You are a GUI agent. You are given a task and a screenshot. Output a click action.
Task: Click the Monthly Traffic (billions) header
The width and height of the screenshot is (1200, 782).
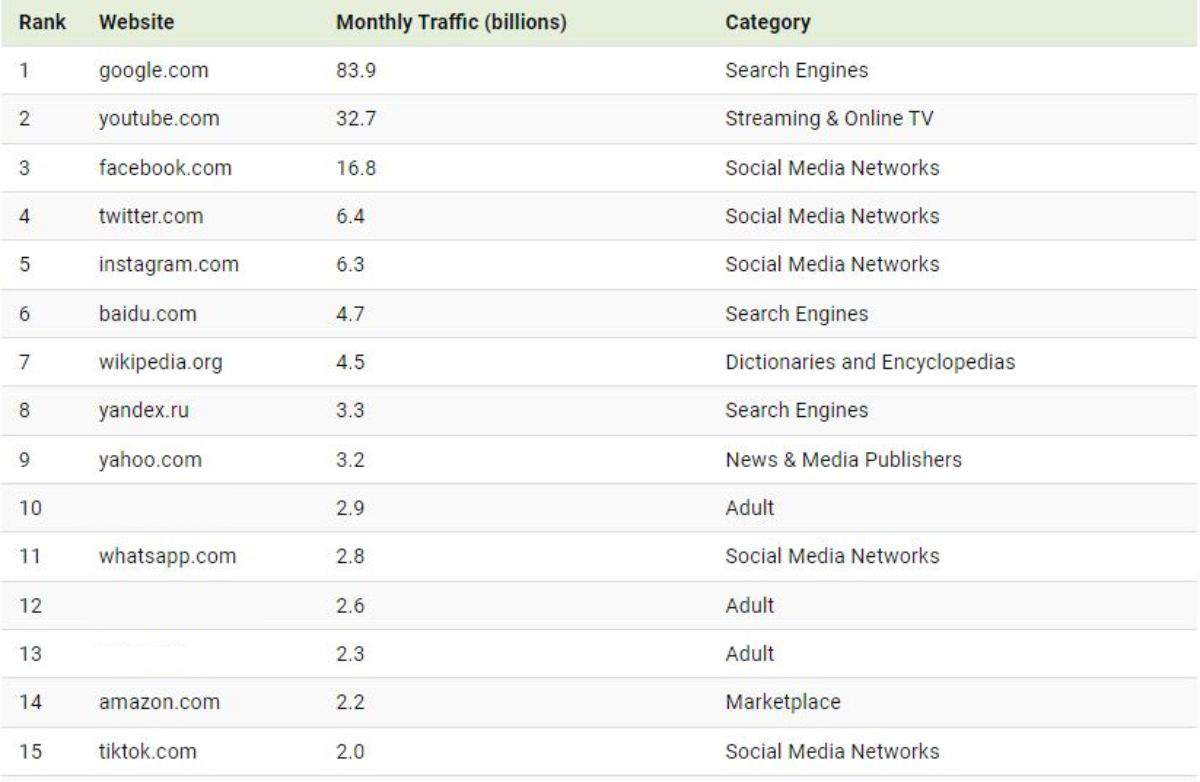[452, 22]
